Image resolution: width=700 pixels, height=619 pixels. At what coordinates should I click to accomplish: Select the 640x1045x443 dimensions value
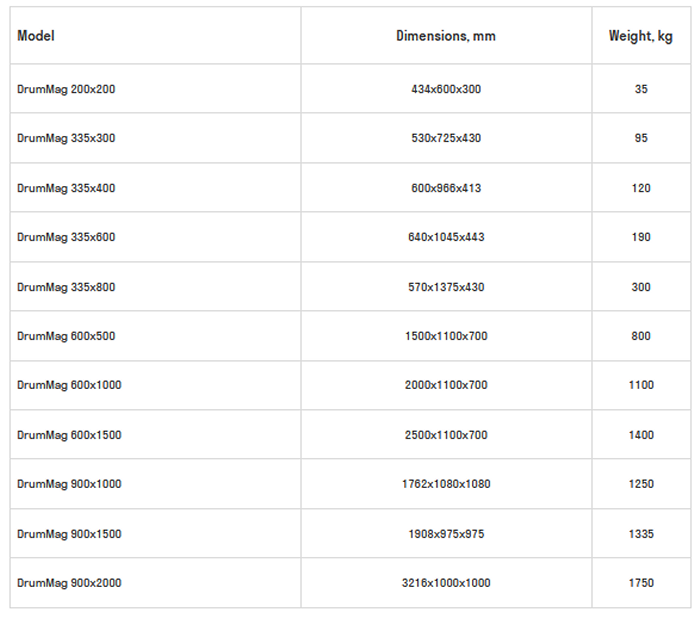(446, 237)
